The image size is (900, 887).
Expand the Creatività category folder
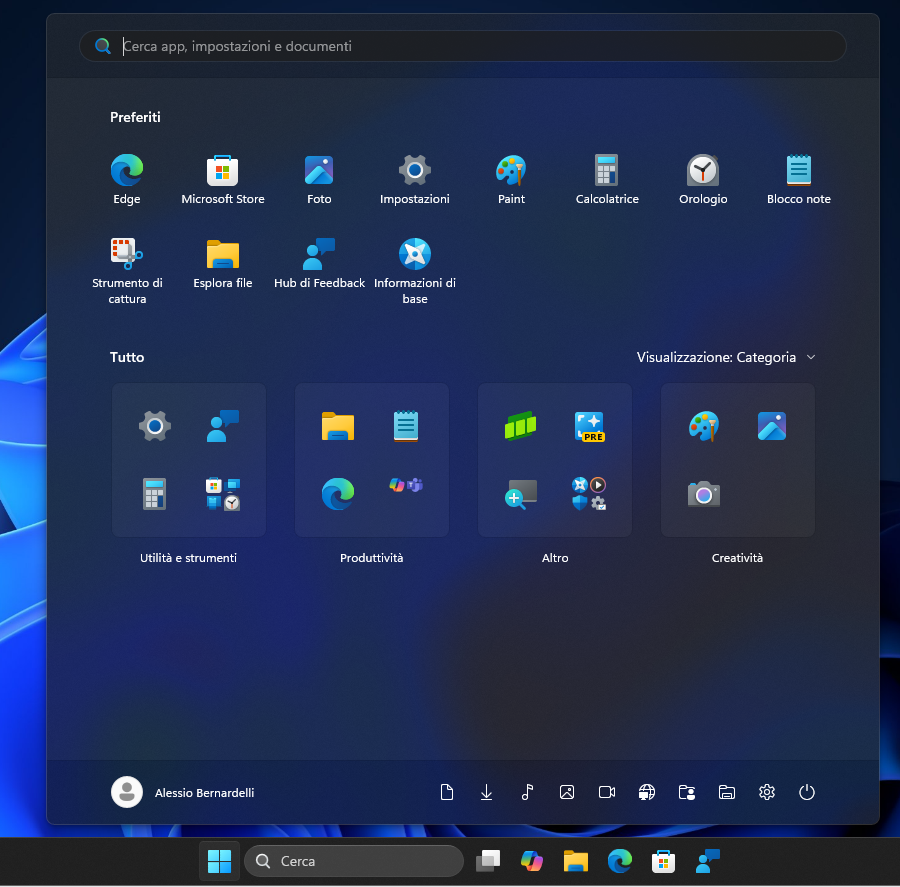pos(737,460)
